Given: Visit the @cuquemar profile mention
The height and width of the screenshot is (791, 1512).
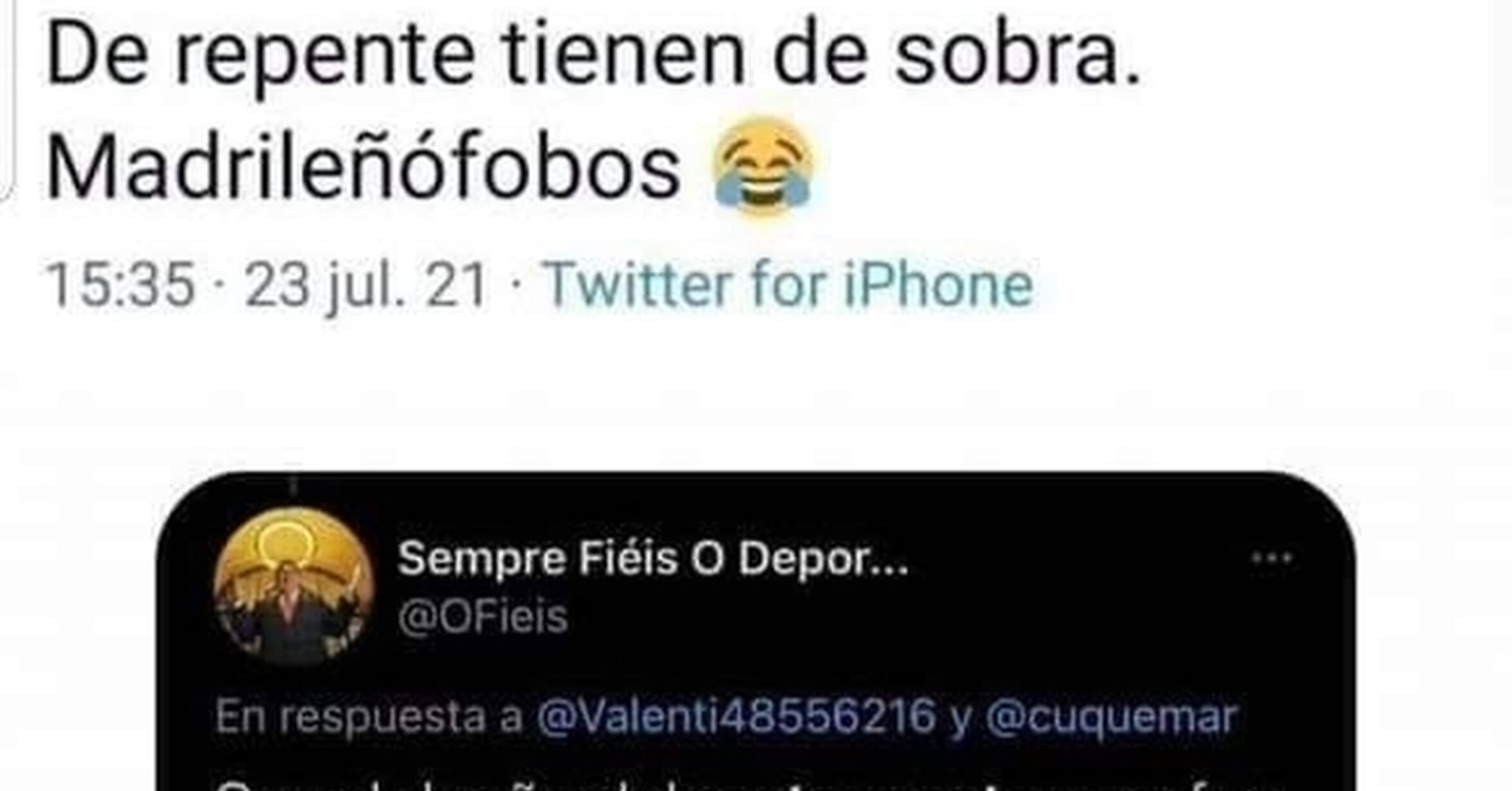Looking at the screenshot, I should [x=1111, y=717].
